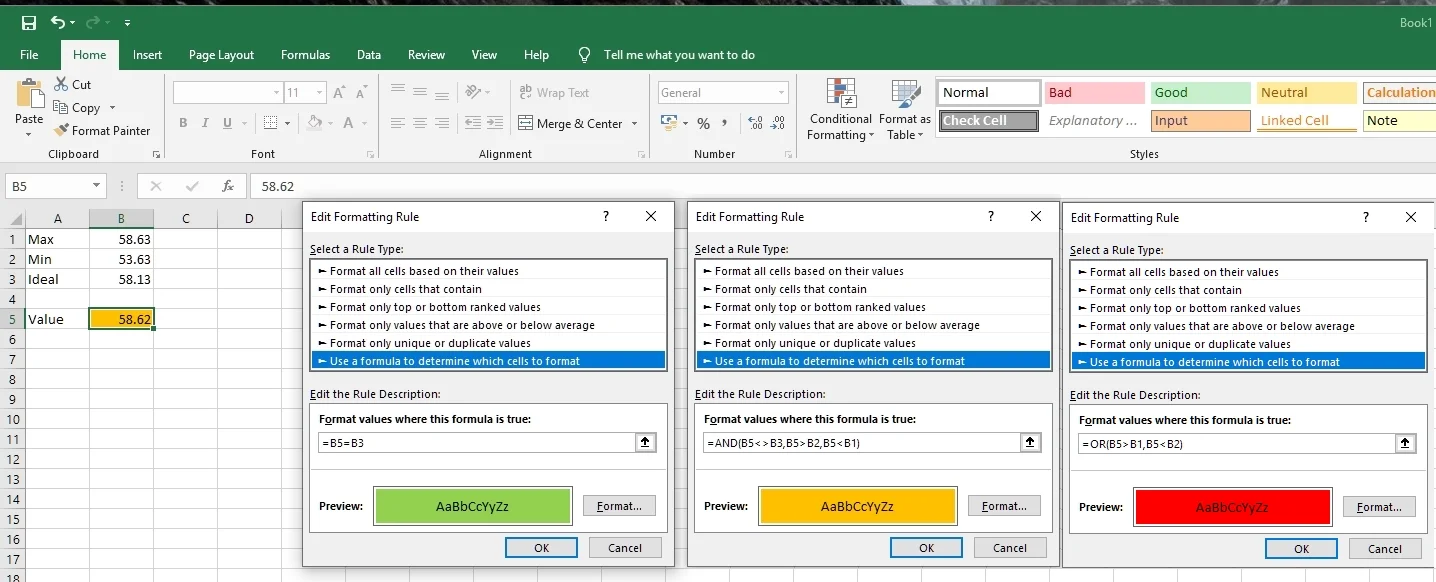The height and width of the screenshot is (582, 1436).
Task: Expand the General number format dropdown
Action: tap(781, 93)
